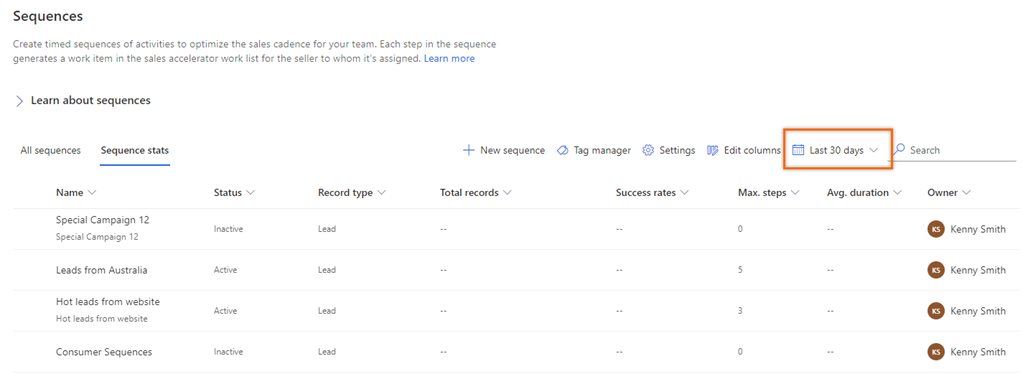This screenshot has height=374, width=1023.
Task: Open the Special Campaign 12 sequence
Action: tap(103, 220)
